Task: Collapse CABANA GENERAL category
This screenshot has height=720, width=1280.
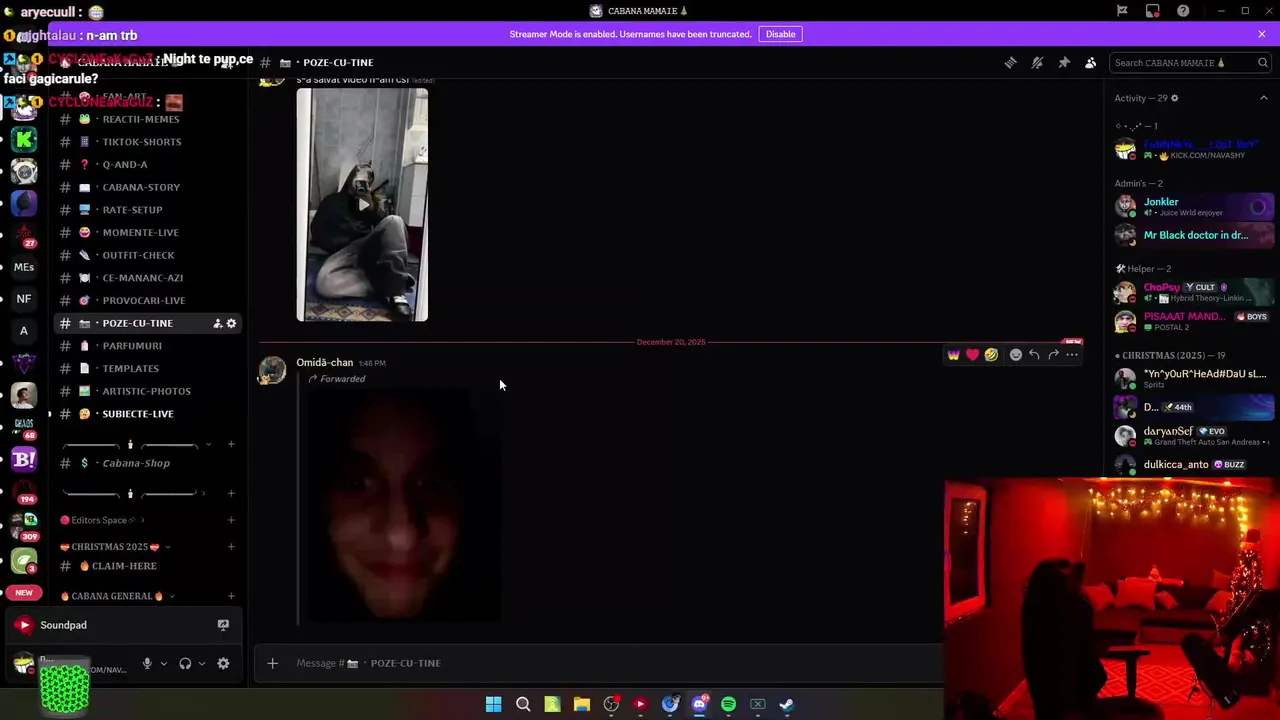Action: tap(116, 596)
